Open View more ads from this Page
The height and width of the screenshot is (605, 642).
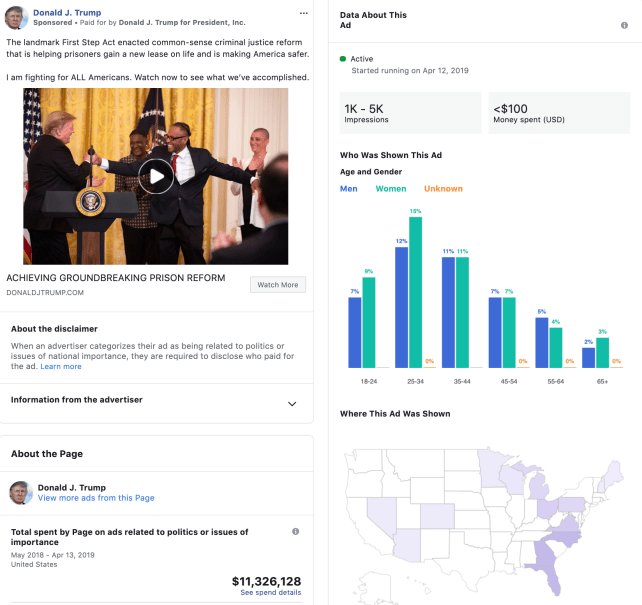96,498
